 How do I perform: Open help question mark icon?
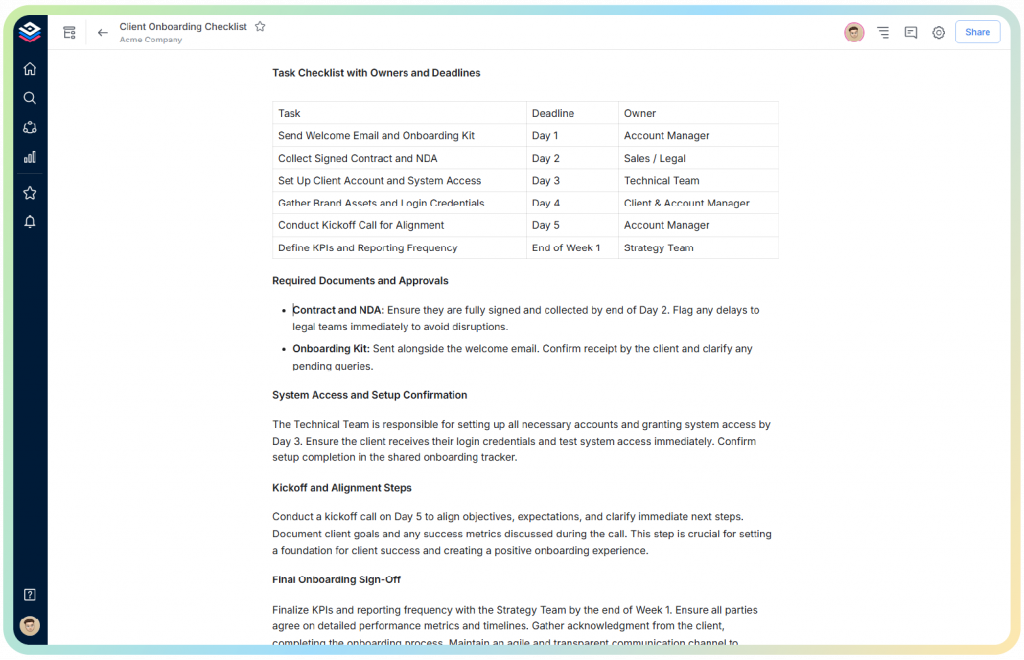click(x=29, y=595)
